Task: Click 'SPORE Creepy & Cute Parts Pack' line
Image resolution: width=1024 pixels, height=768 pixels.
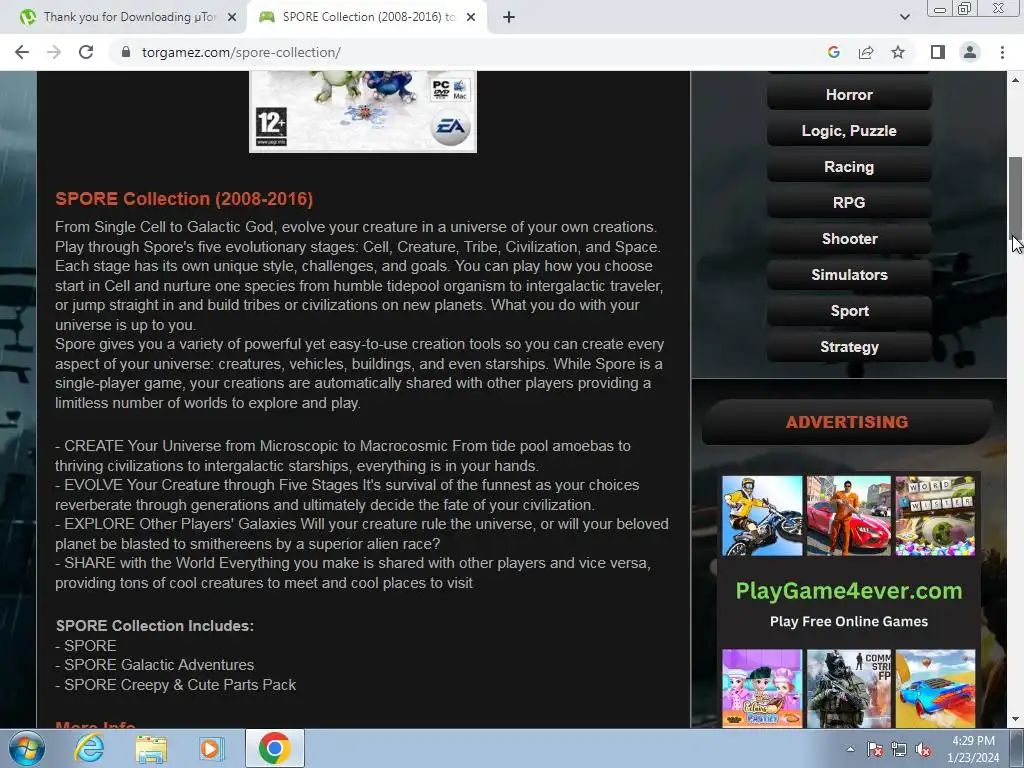Action: (x=176, y=684)
